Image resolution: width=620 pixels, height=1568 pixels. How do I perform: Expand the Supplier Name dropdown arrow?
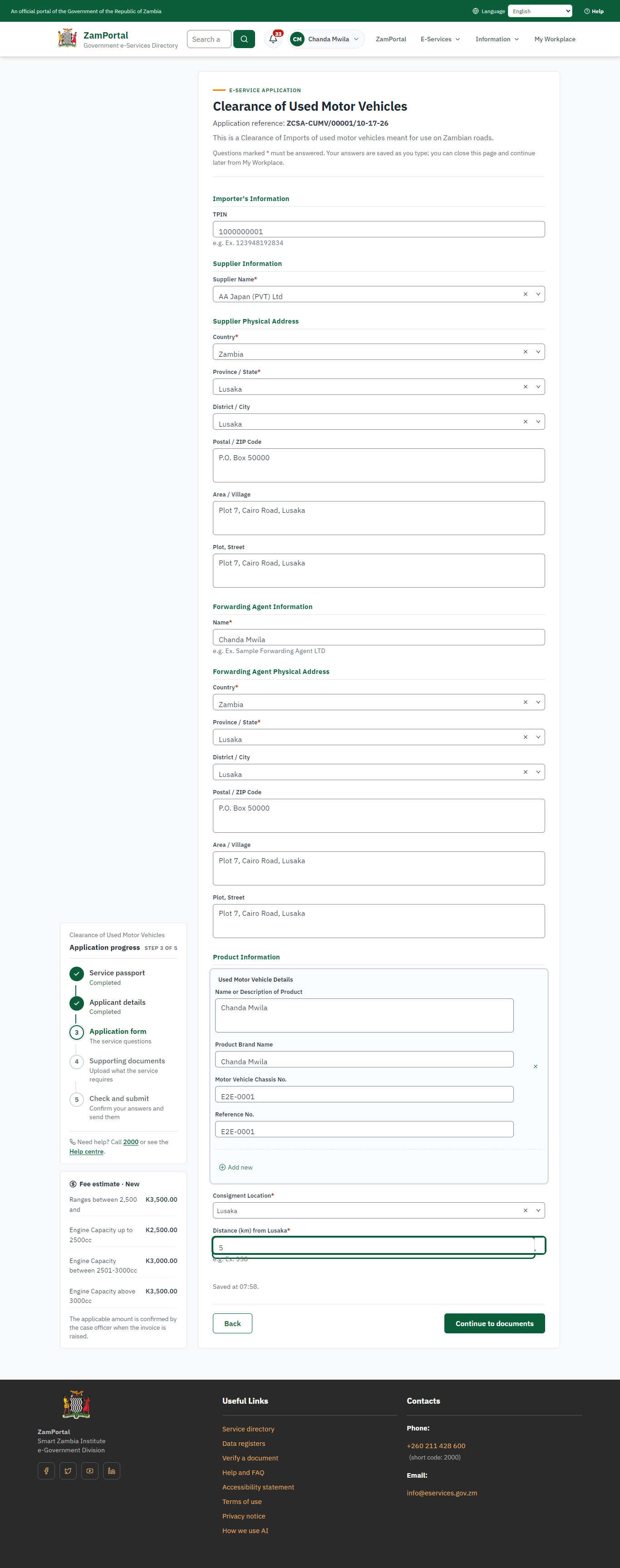coord(538,295)
